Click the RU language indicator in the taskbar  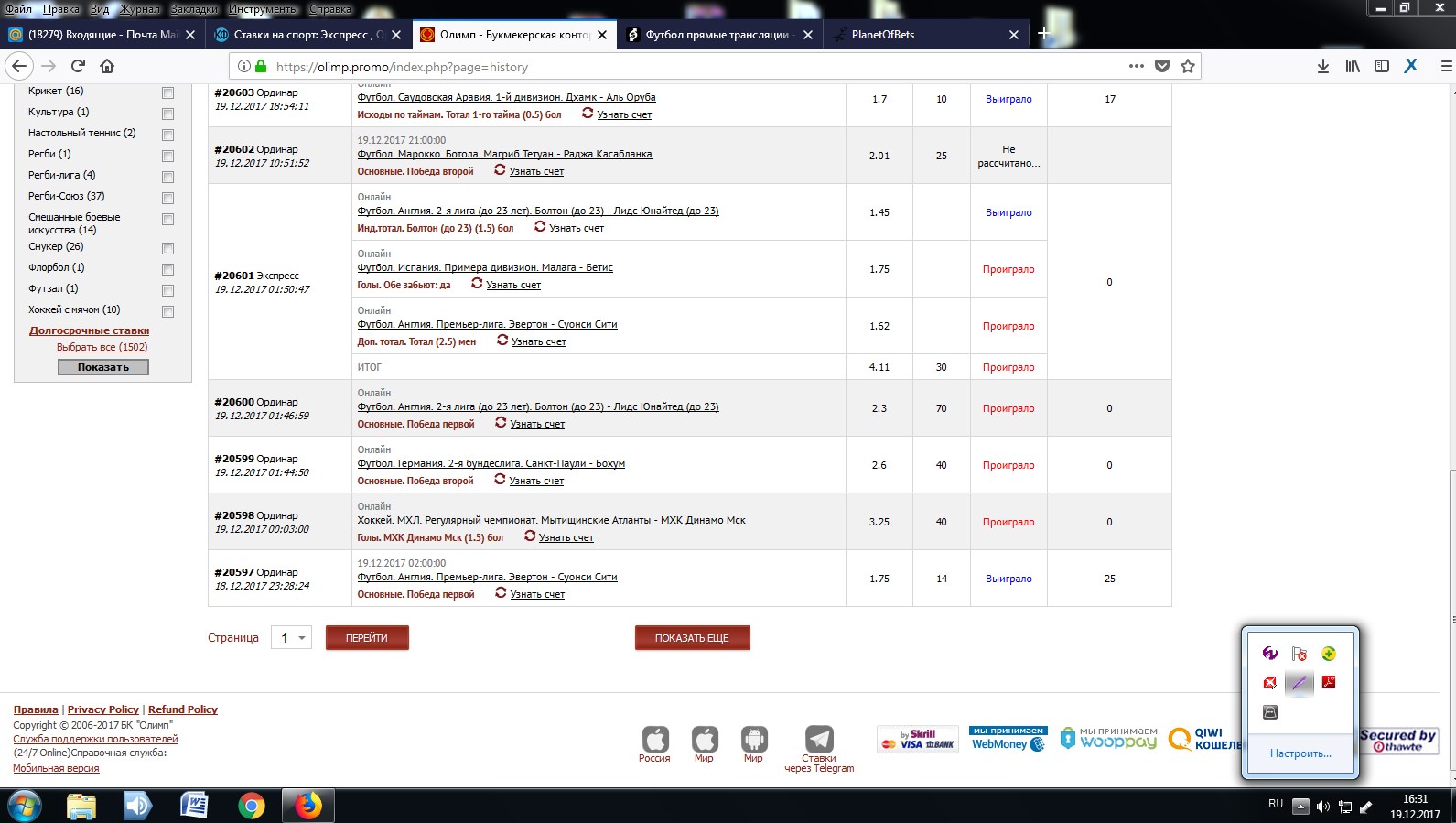1276,804
